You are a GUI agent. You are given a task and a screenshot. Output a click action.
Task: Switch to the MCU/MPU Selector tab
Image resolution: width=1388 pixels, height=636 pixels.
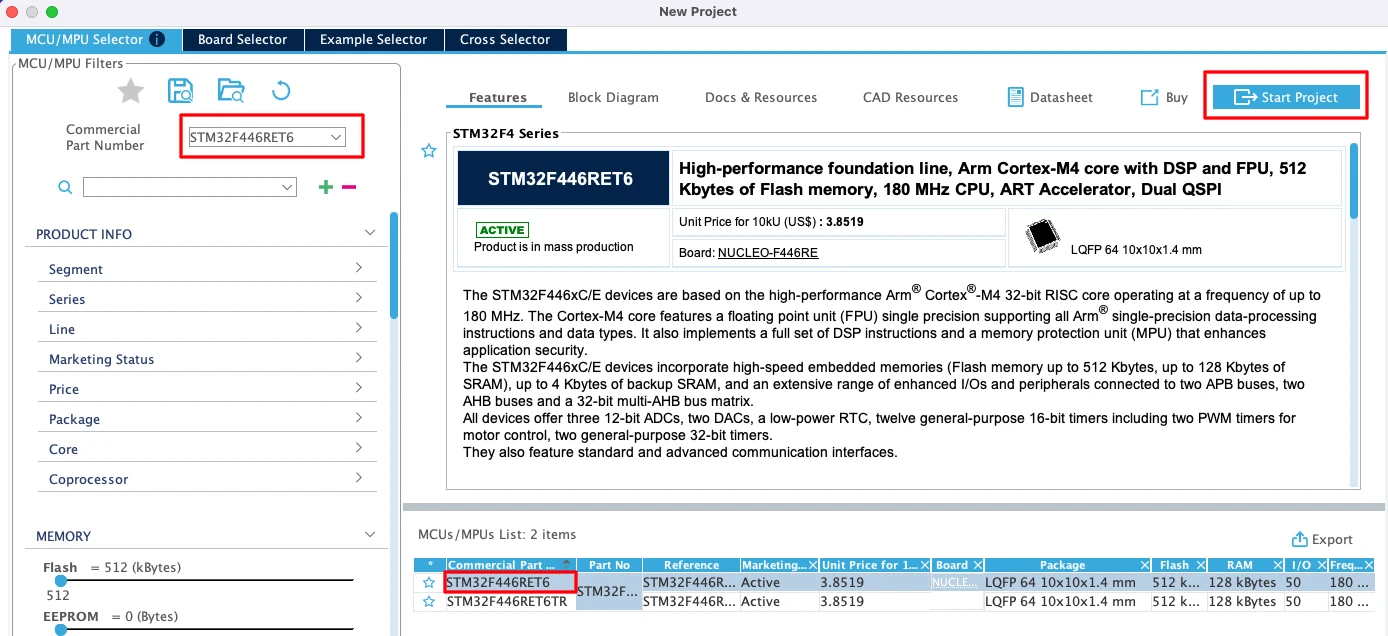coord(96,40)
